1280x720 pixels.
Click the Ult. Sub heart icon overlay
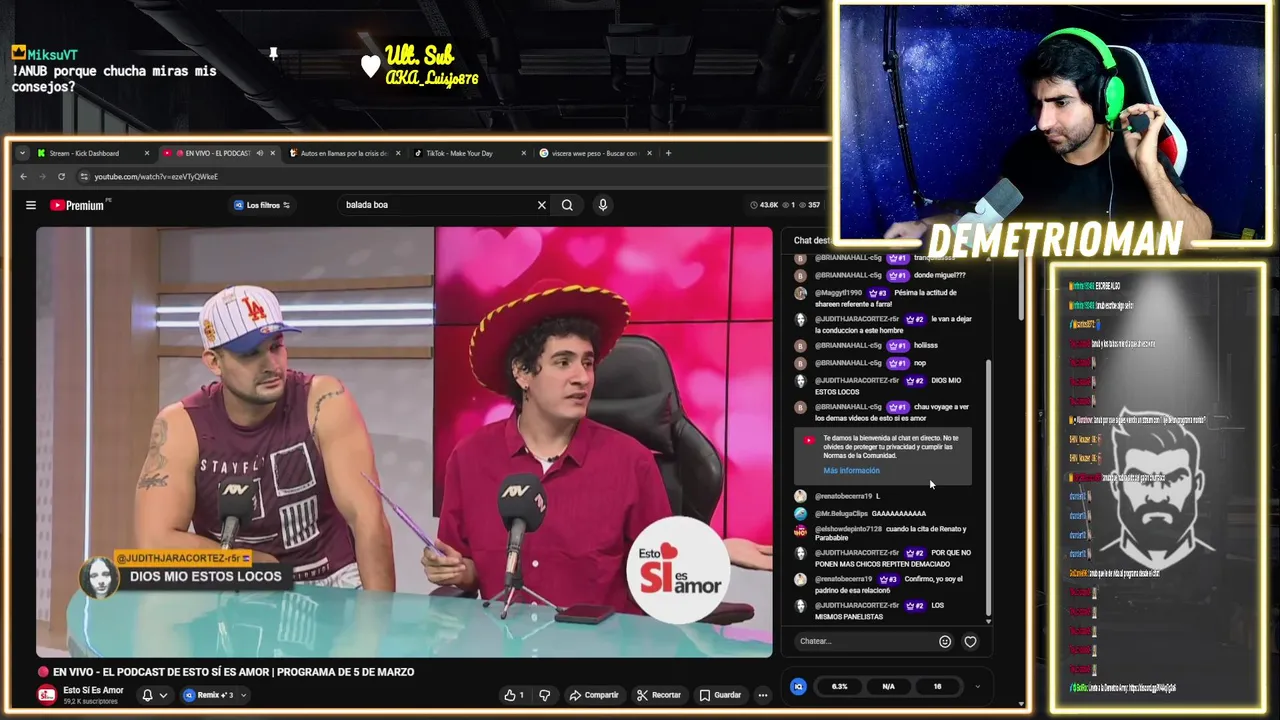coord(371,66)
